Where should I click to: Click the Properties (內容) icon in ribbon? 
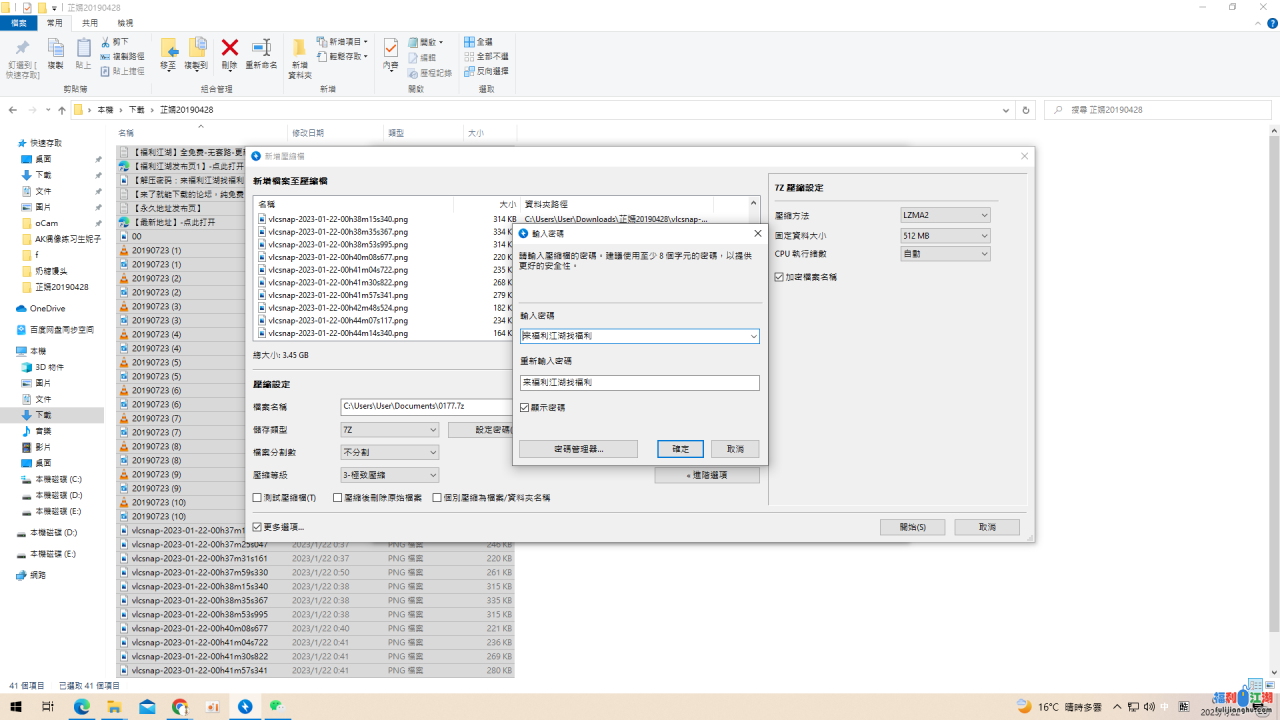click(390, 48)
